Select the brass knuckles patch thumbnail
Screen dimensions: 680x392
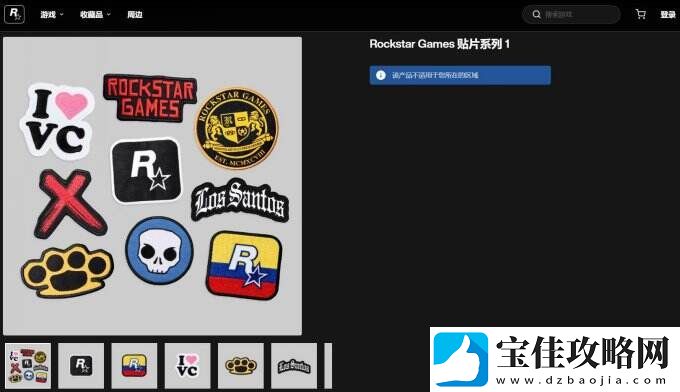[241, 366]
